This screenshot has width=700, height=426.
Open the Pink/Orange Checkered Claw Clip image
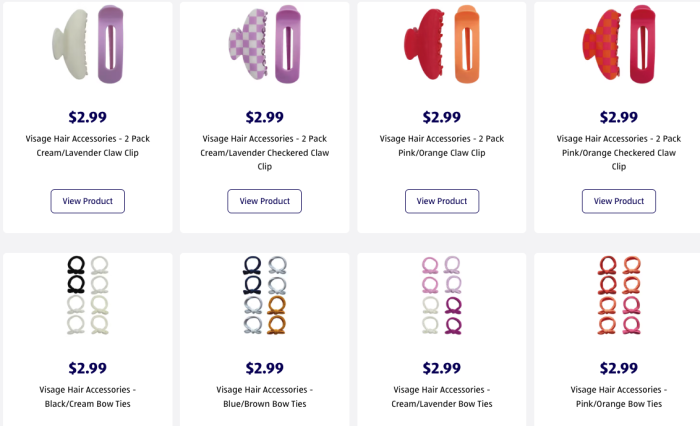pyautogui.click(x=618, y=45)
